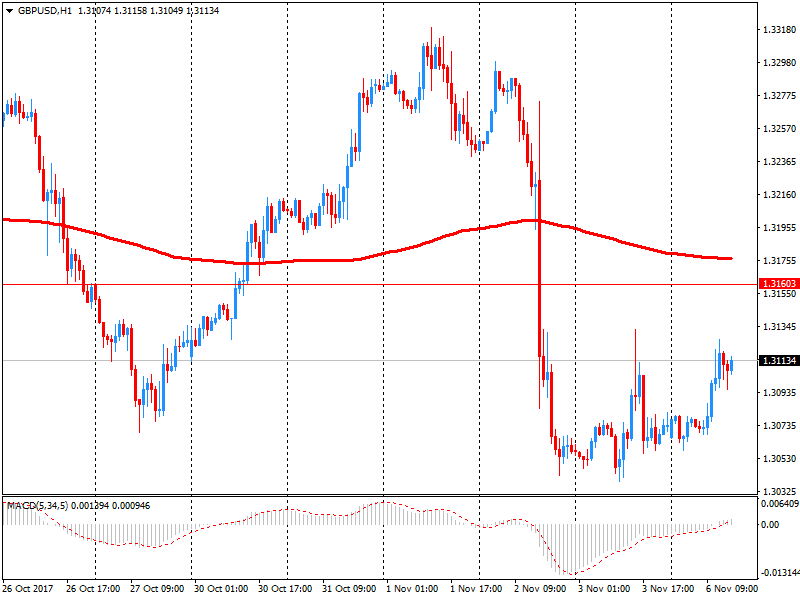Click the GBPUSD,H1 symbol label
Image resolution: width=800 pixels, height=600 pixels.
pos(45,11)
